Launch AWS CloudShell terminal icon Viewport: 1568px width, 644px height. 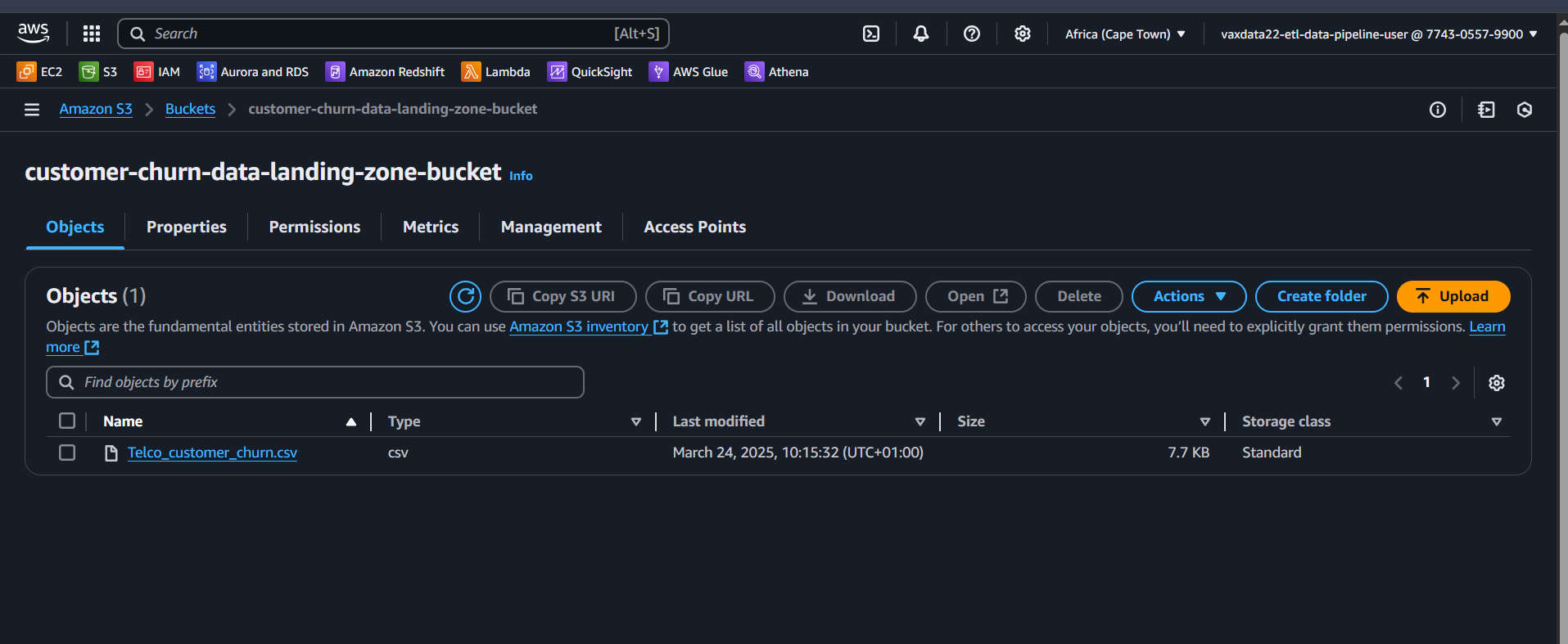coord(871,34)
